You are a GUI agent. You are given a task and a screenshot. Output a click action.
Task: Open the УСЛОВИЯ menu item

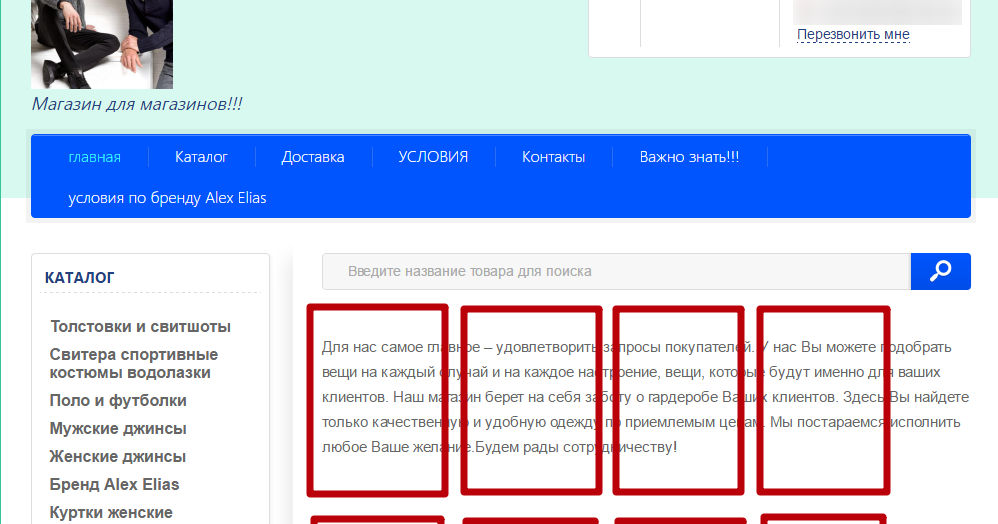pyautogui.click(x=433, y=157)
